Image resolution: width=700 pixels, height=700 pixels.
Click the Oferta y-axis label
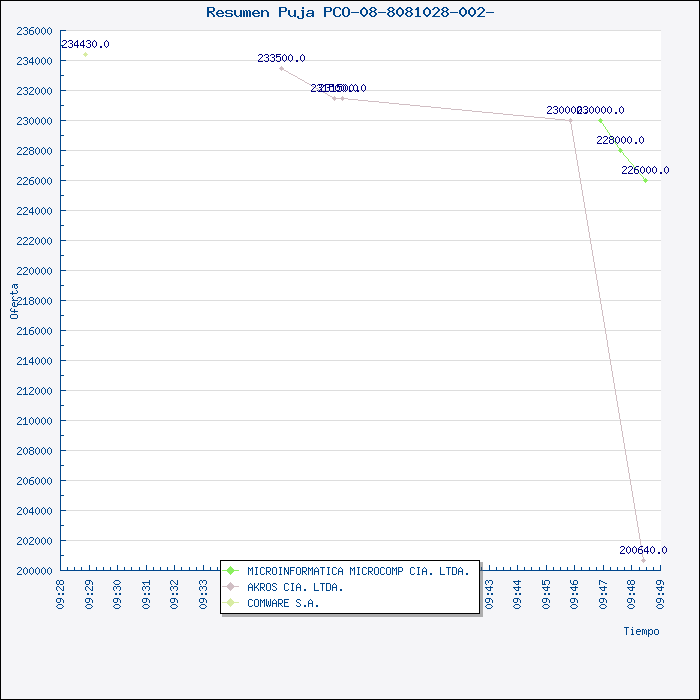click(x=15, y=300)
